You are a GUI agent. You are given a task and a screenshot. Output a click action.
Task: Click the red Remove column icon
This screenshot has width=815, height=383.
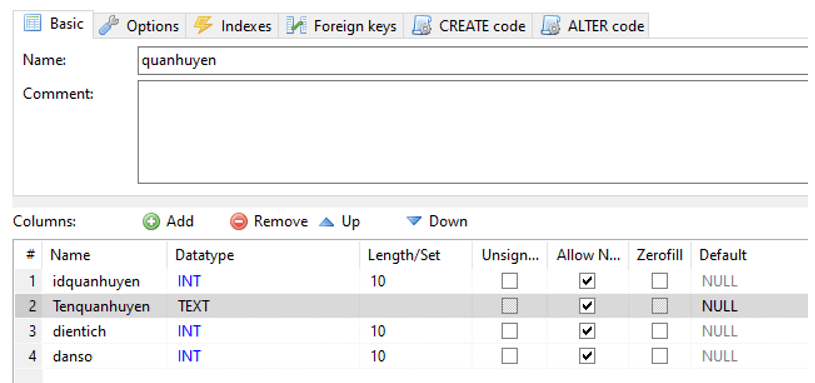239,222
